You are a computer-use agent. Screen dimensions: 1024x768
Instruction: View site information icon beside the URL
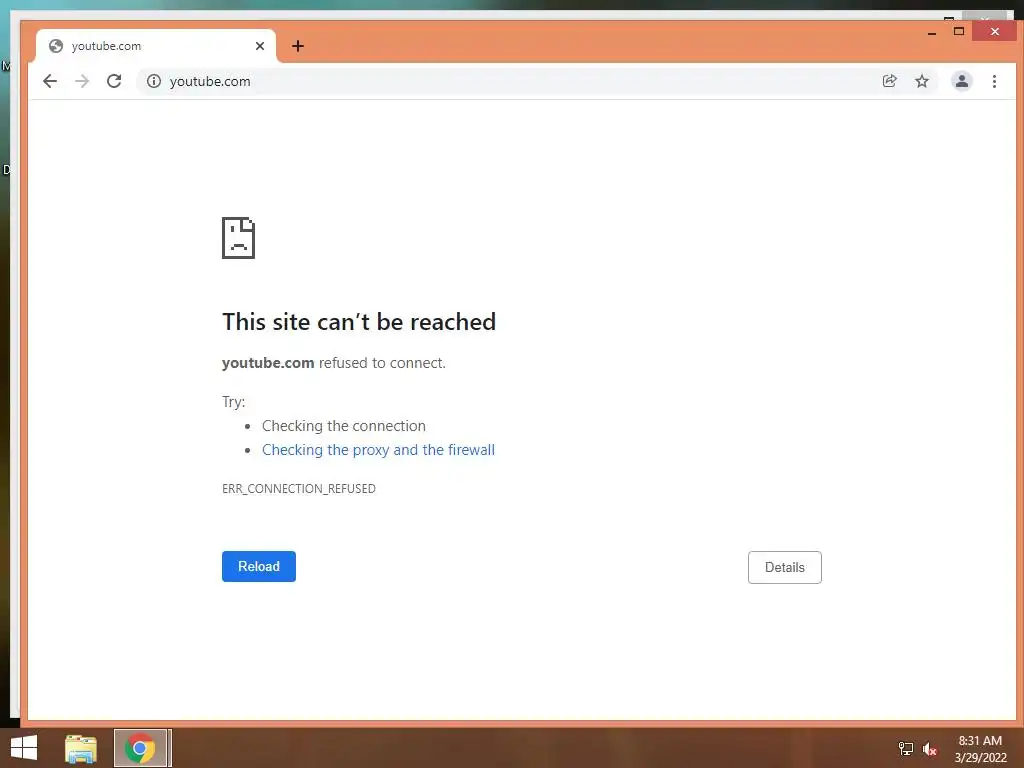click(x=153, y=81)
